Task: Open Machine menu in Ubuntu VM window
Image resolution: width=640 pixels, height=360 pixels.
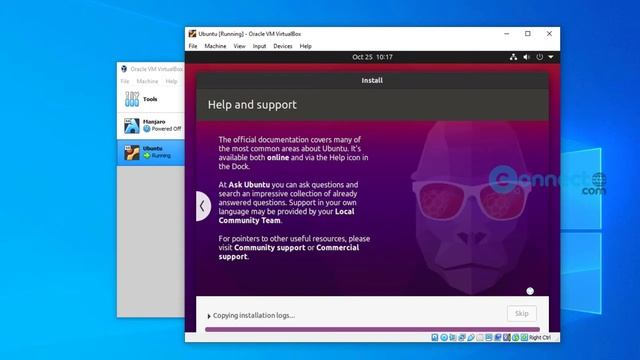Action: (215, 46)
